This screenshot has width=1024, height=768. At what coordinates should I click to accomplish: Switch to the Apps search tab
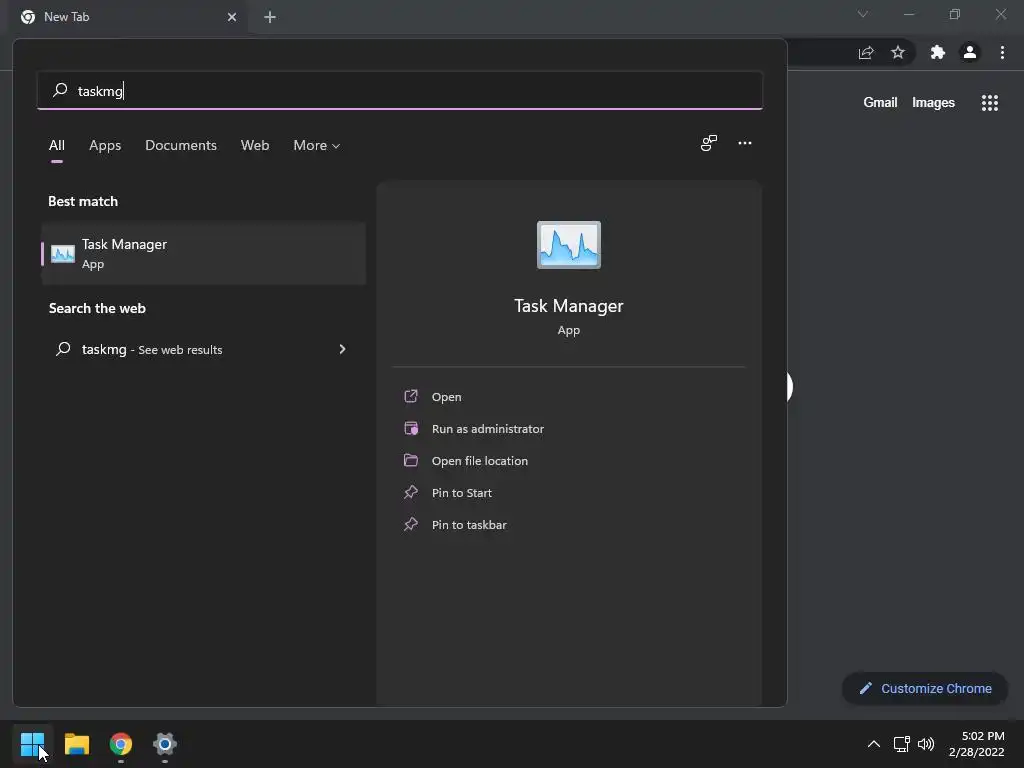(x=105, y=145)
